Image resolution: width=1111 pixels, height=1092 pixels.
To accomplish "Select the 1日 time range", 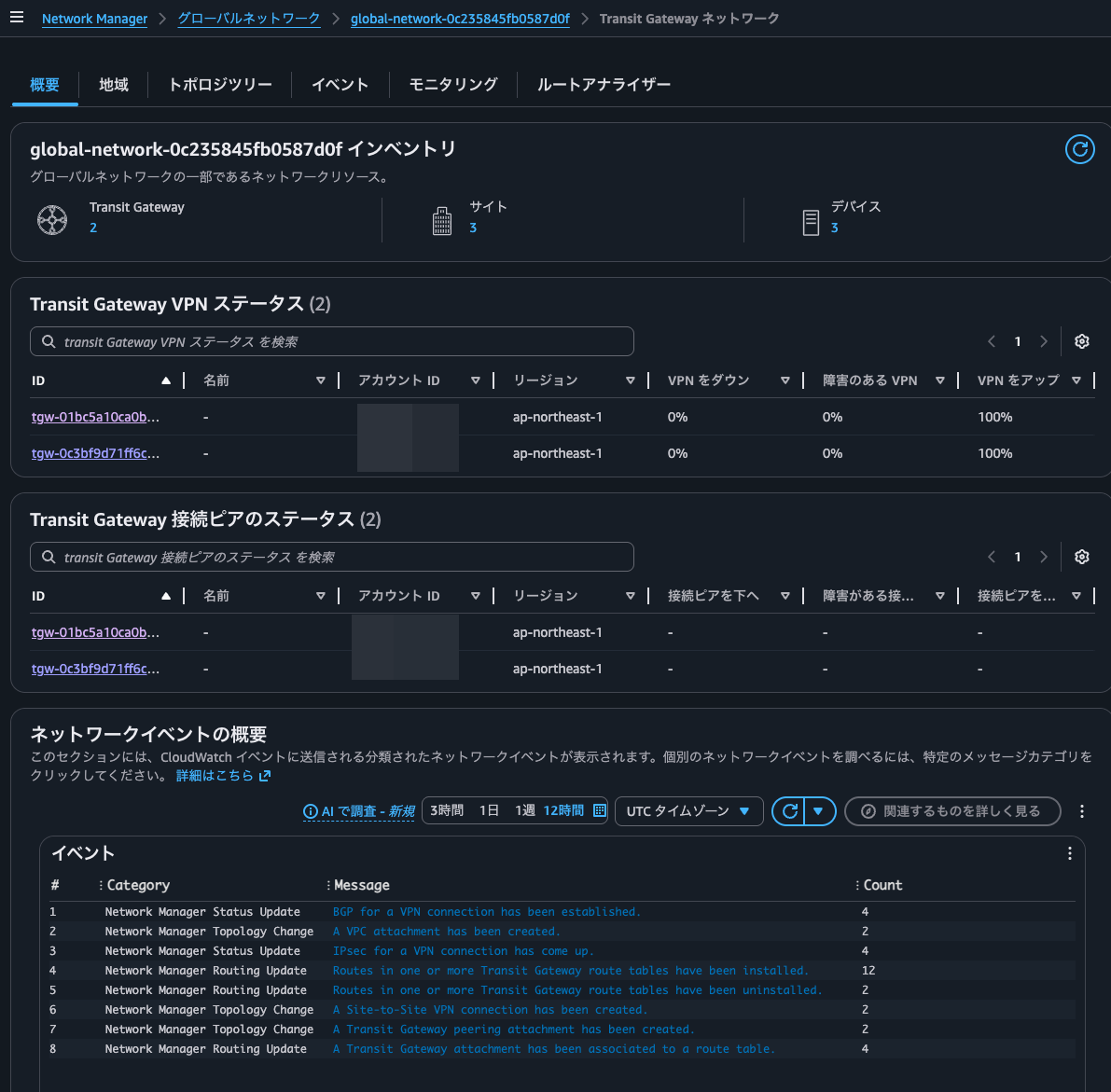I will coord(489,810).
